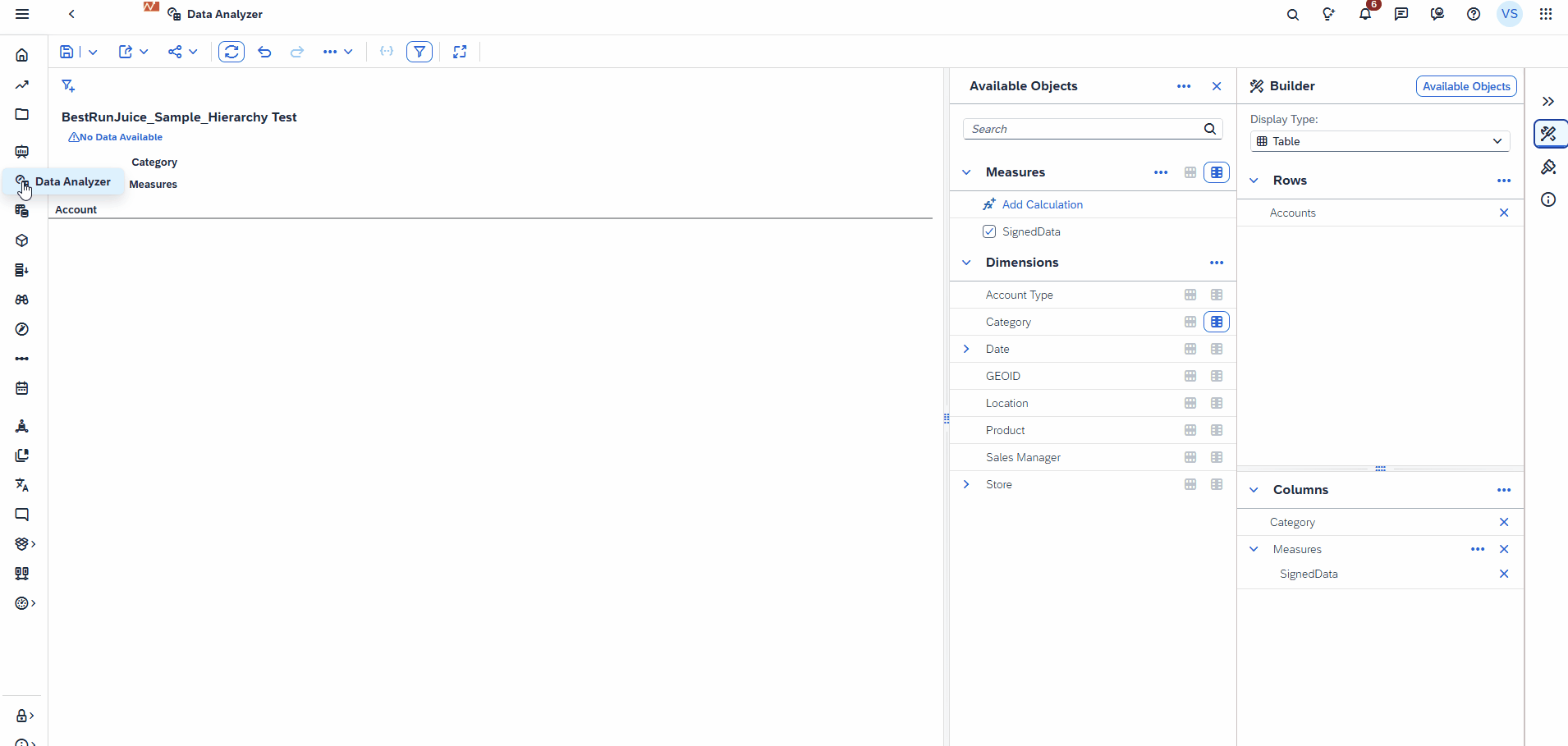Click the add filter icon above the table
The height and width of the screenshot is (746, 1568).
point(68,85)
